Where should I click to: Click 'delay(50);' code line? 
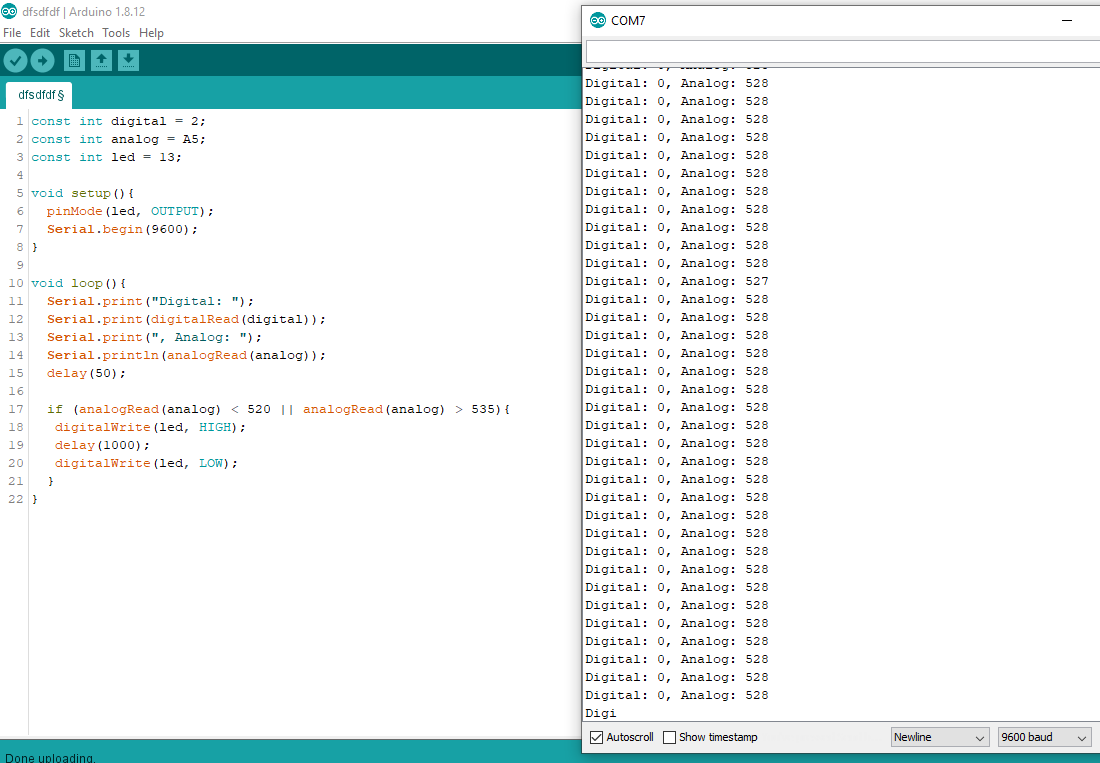tap(86, 373)
